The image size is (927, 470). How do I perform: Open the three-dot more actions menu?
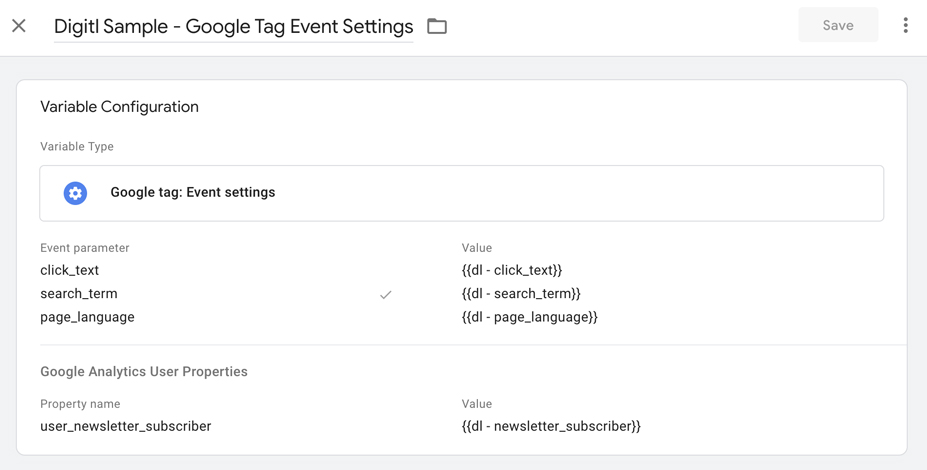[x=905, y=25]
